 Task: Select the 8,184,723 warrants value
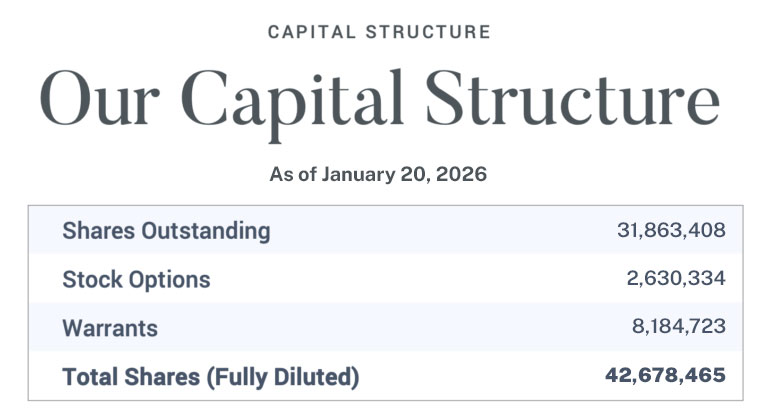pyautogui.click(x=676, y=327)
